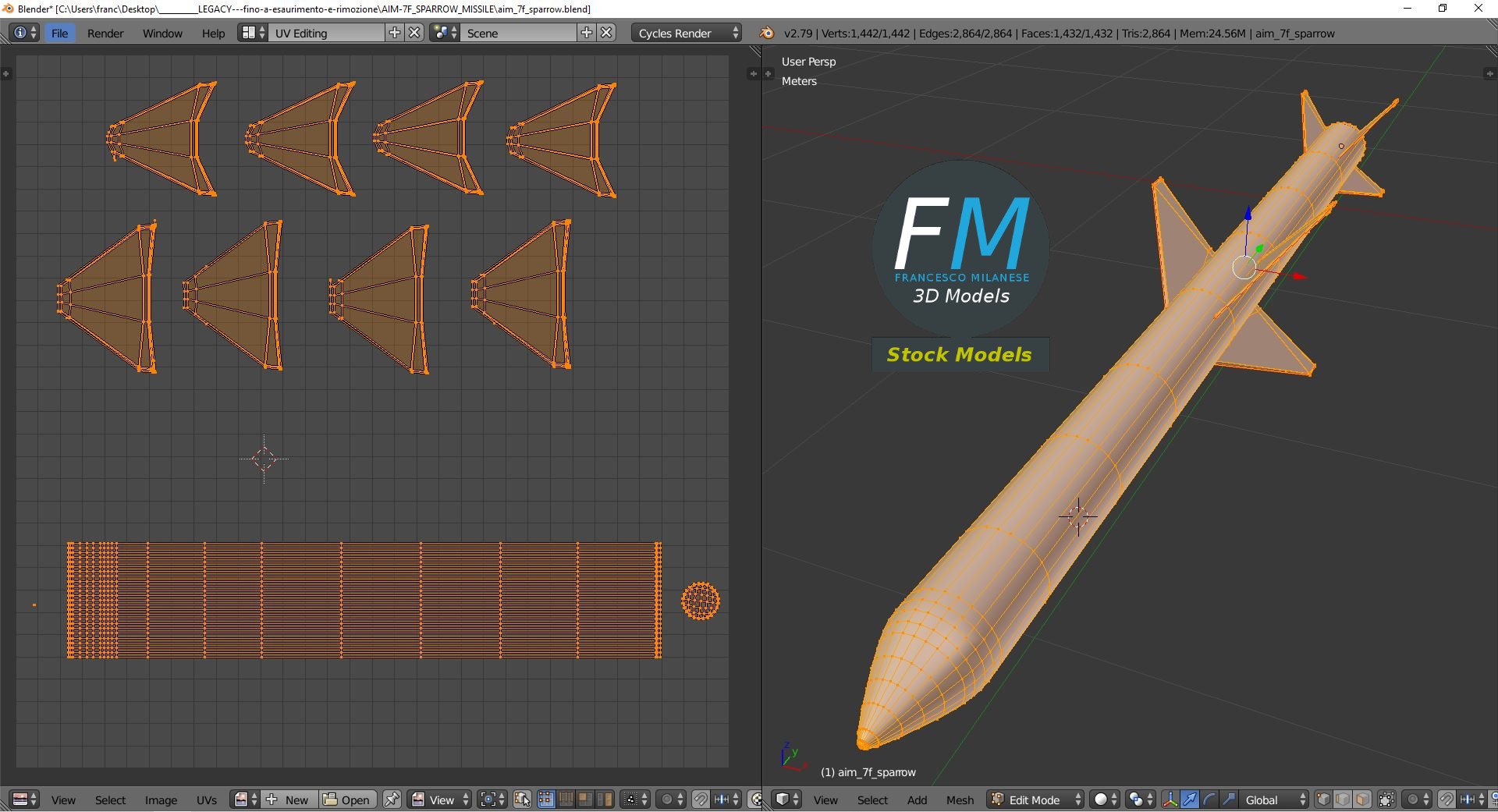Image resolution: width=1498 pixels, height=812 pixels.
Task: Select UV edge selection mode
Action: click(x=565, y=800)
